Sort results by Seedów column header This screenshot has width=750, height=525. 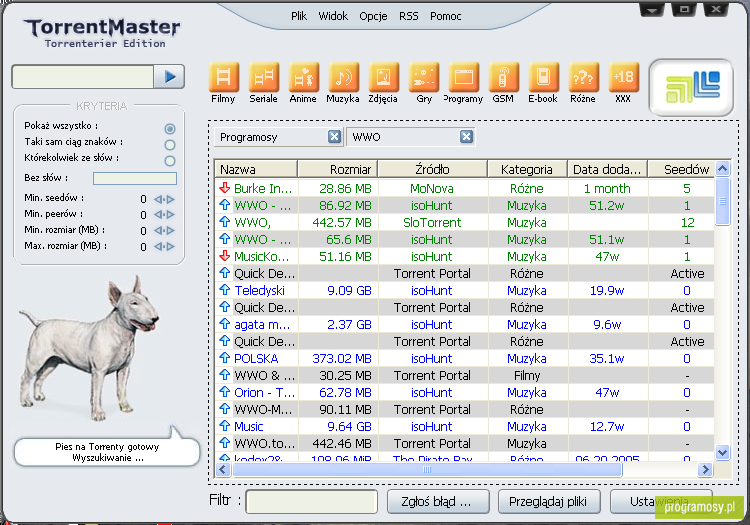click(682, 169)
